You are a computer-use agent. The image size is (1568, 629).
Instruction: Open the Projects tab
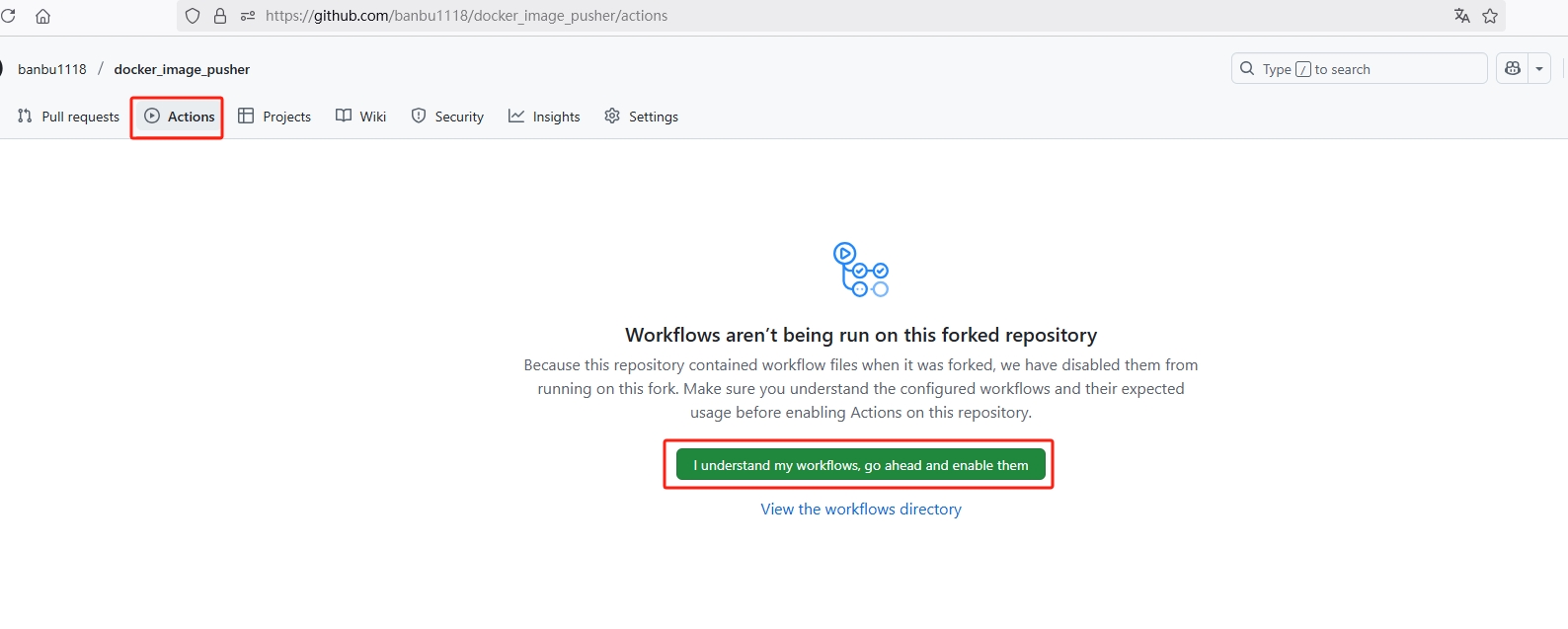coord(274,117)
